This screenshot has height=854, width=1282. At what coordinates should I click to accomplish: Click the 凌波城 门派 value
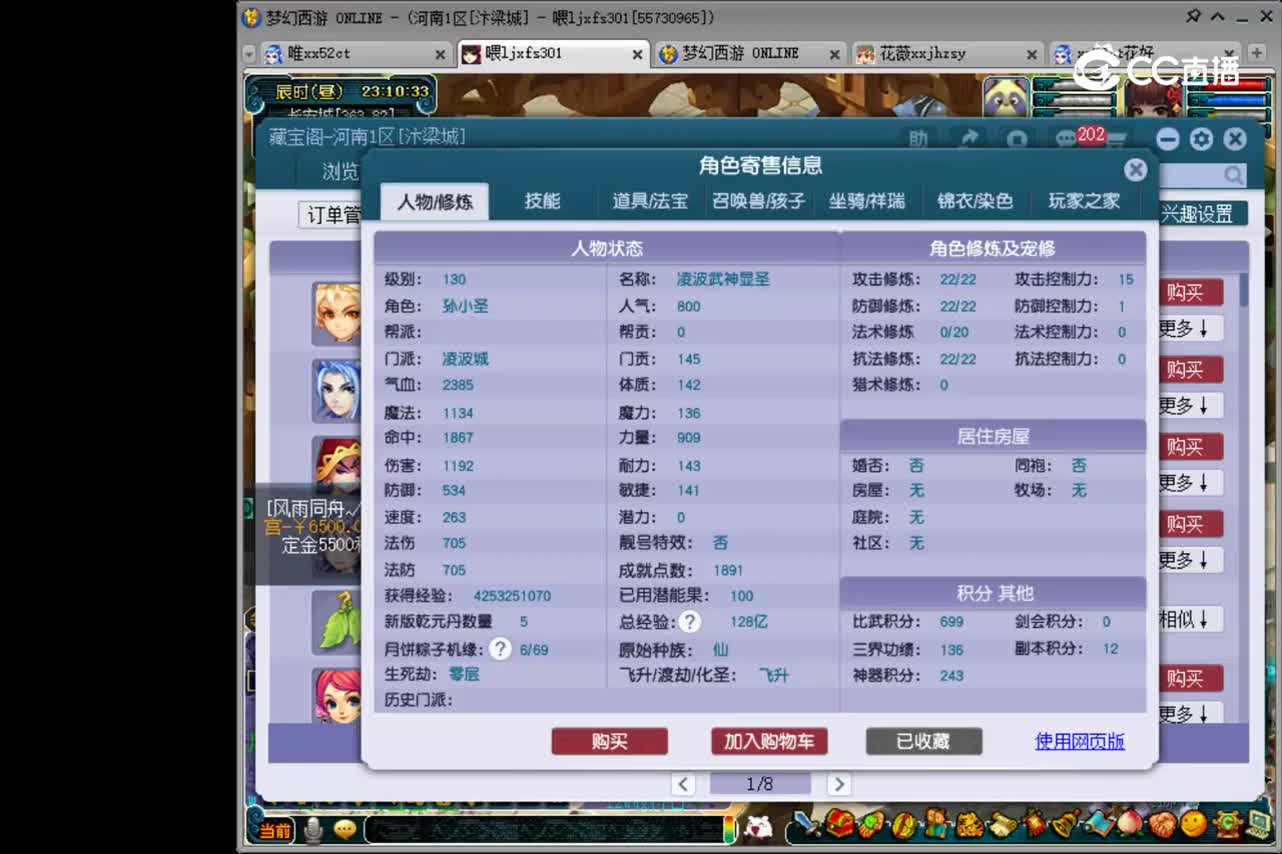(465, 359)
